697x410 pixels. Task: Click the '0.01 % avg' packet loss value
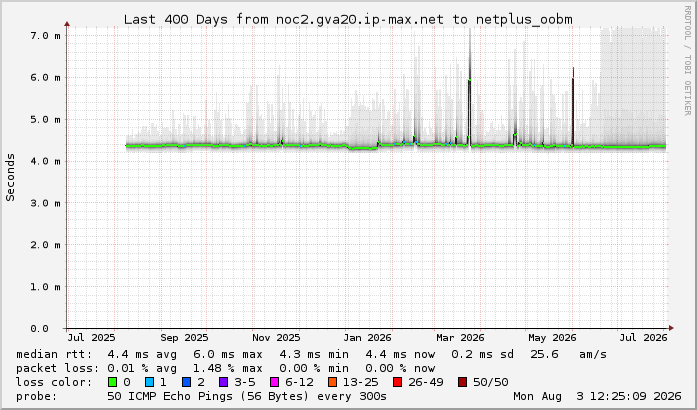142,368
